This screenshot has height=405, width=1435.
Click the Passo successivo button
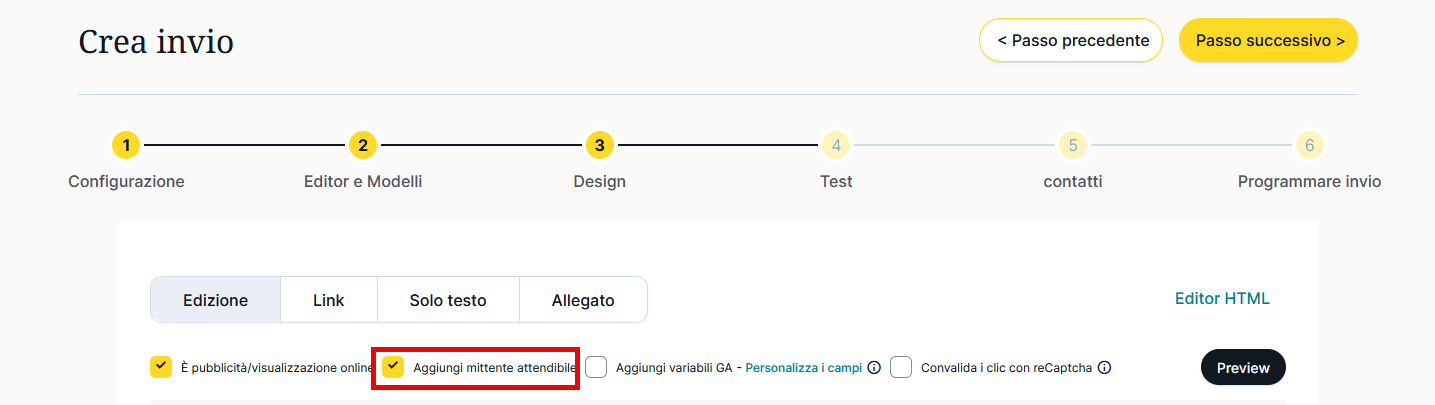[x=1268, y=41]
